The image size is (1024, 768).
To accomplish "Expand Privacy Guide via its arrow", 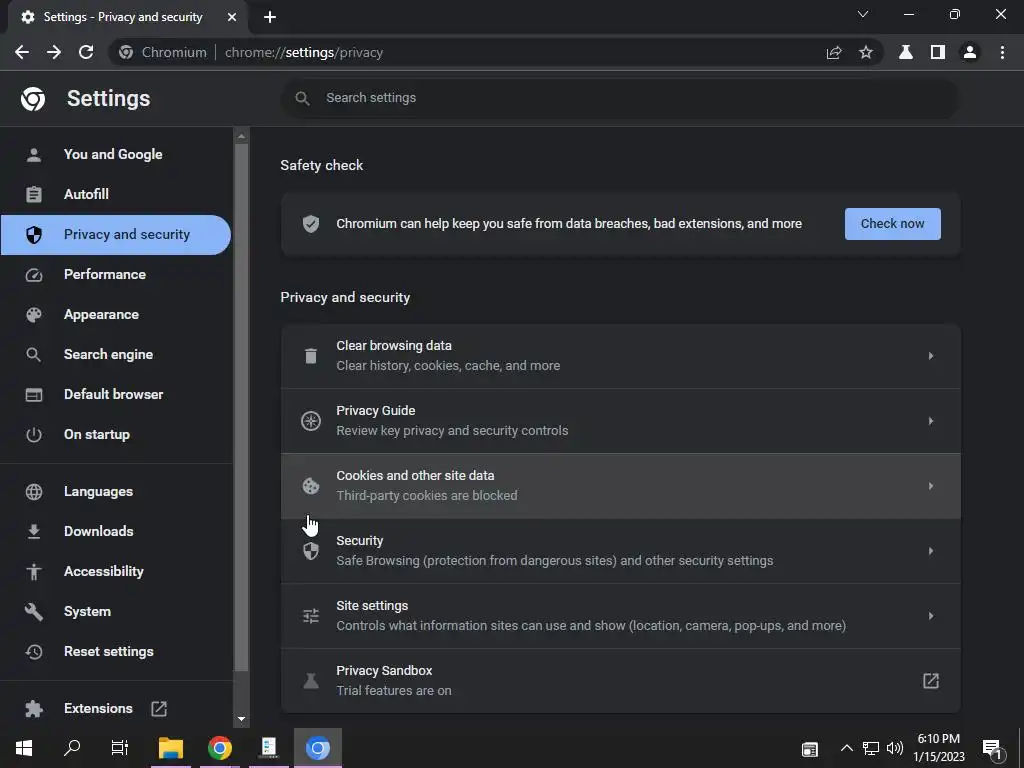I will [931, 421].
